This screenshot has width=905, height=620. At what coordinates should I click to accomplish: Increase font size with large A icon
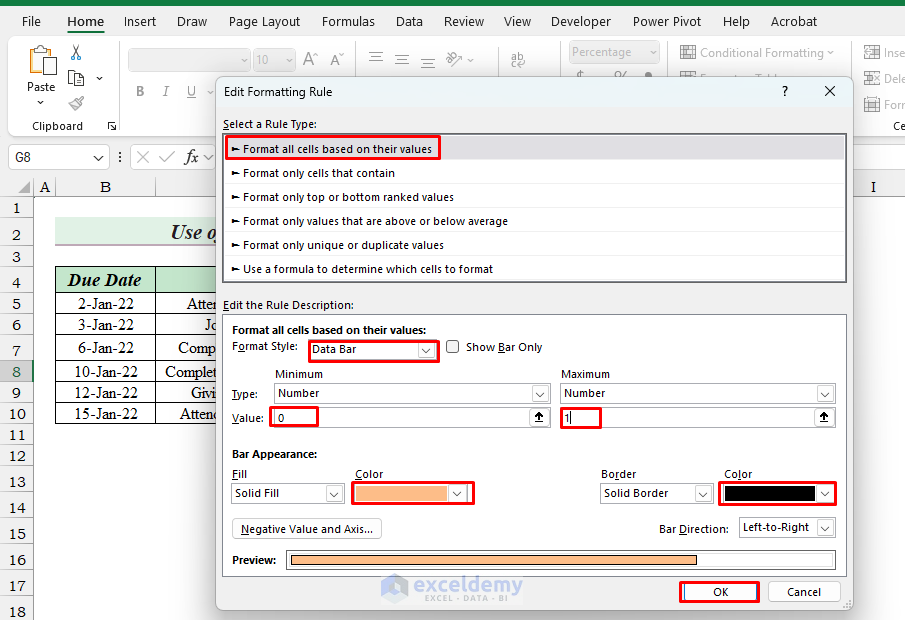pyautogui.click(x=310, y=59)
